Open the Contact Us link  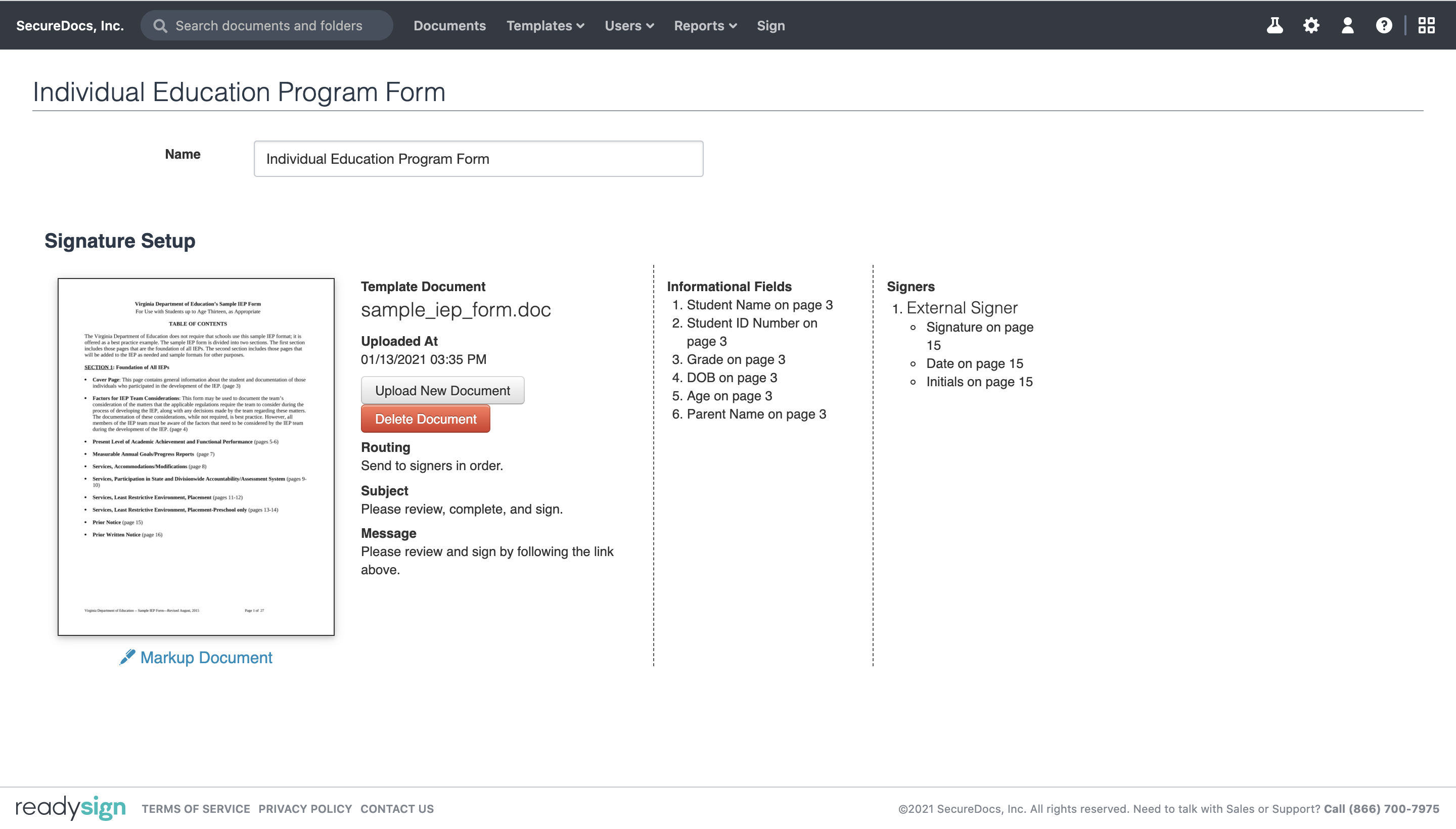(x=397, y=808)
